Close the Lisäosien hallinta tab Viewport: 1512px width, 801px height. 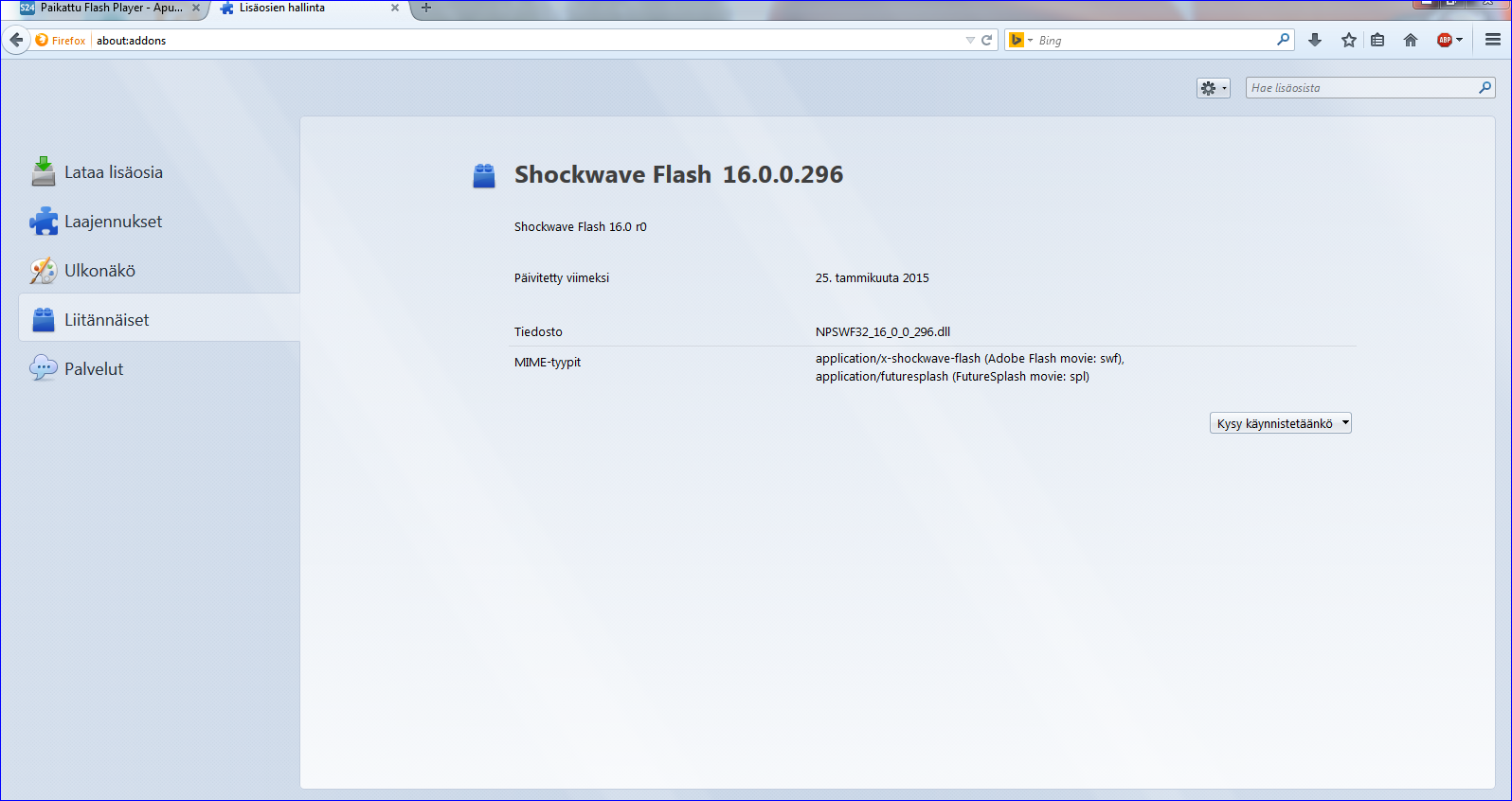coord(395,8)
